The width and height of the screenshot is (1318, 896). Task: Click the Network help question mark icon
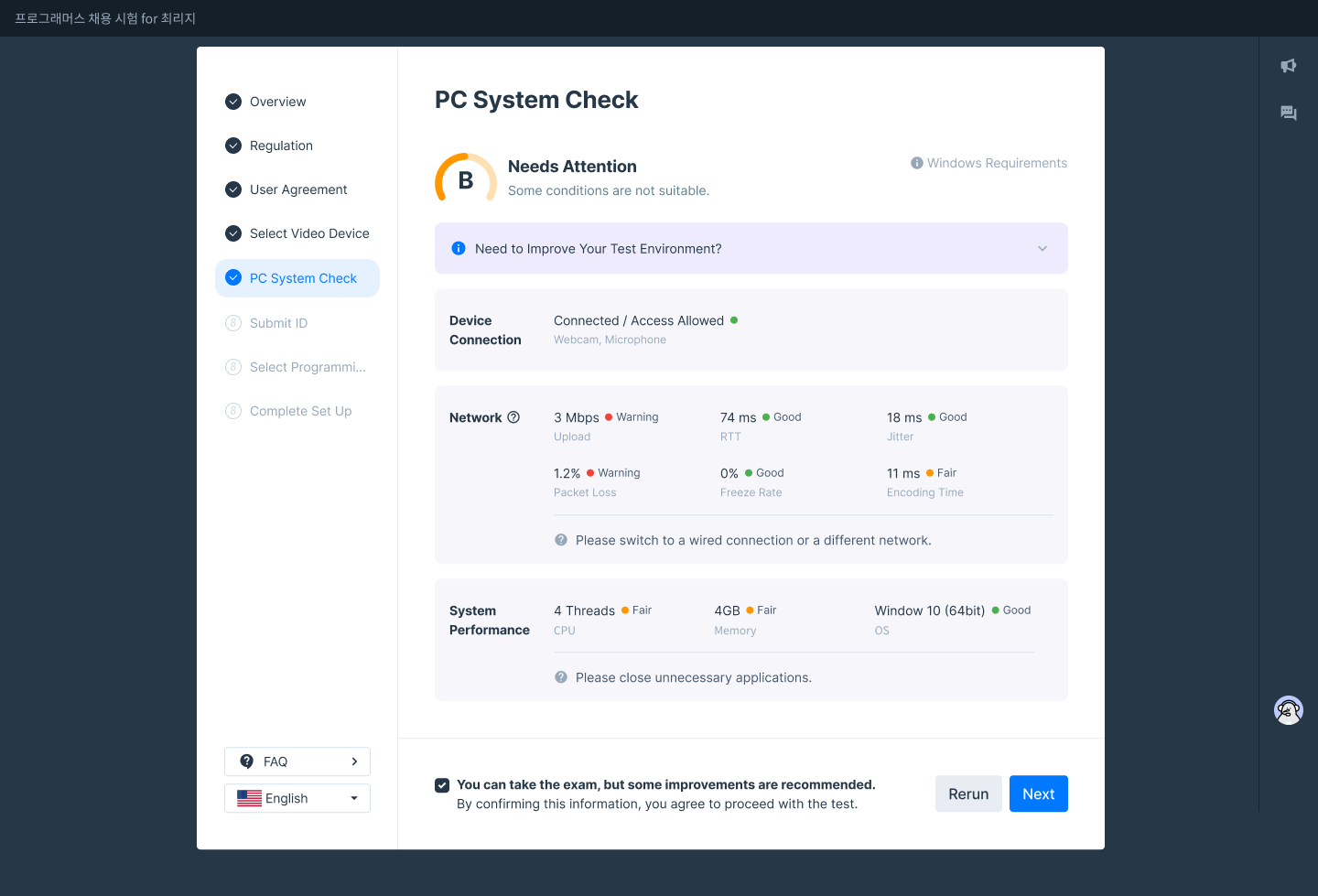tap(513, 417)
